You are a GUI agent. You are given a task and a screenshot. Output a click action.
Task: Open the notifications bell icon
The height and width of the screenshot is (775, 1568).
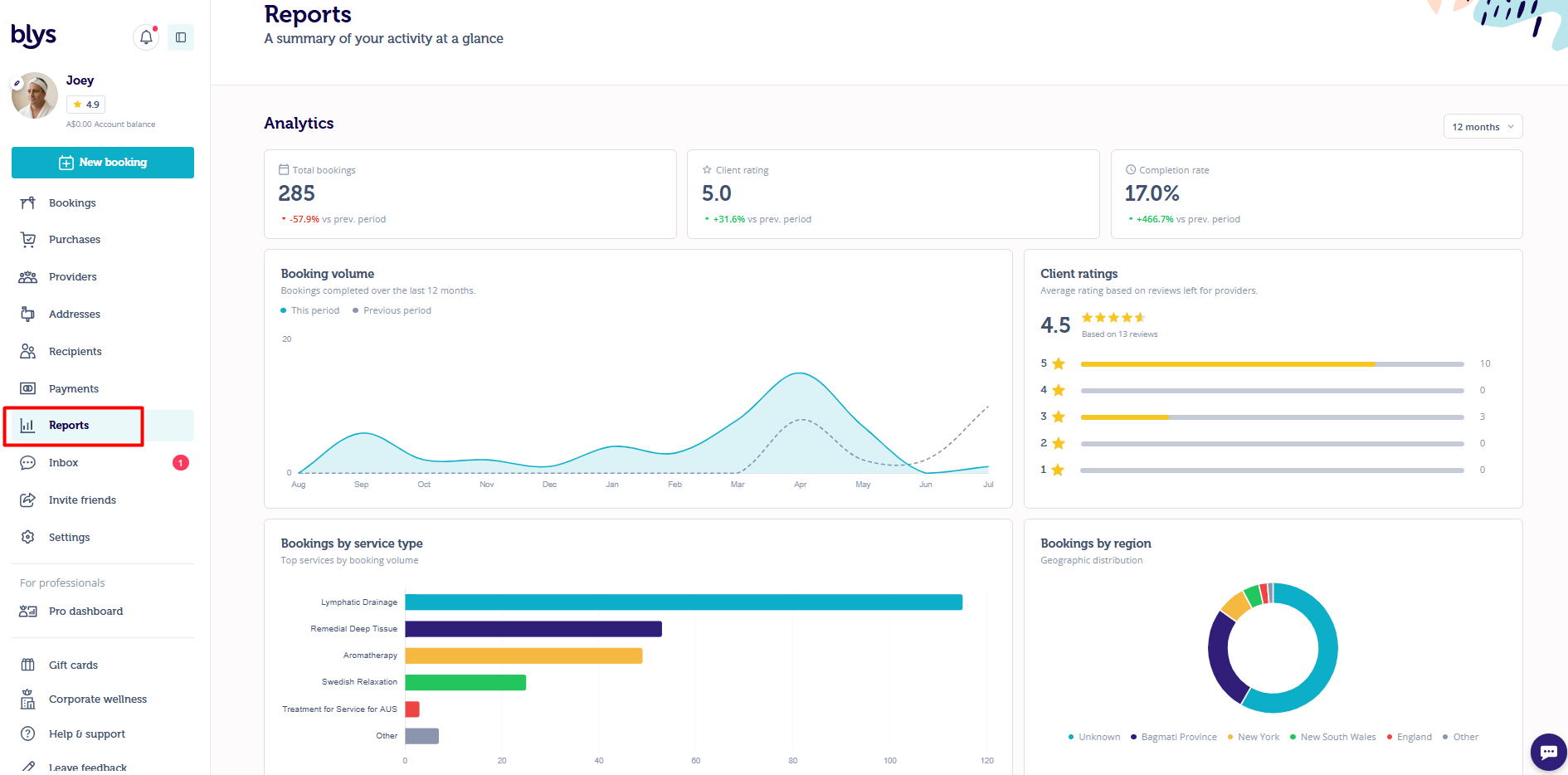[146, 37]
